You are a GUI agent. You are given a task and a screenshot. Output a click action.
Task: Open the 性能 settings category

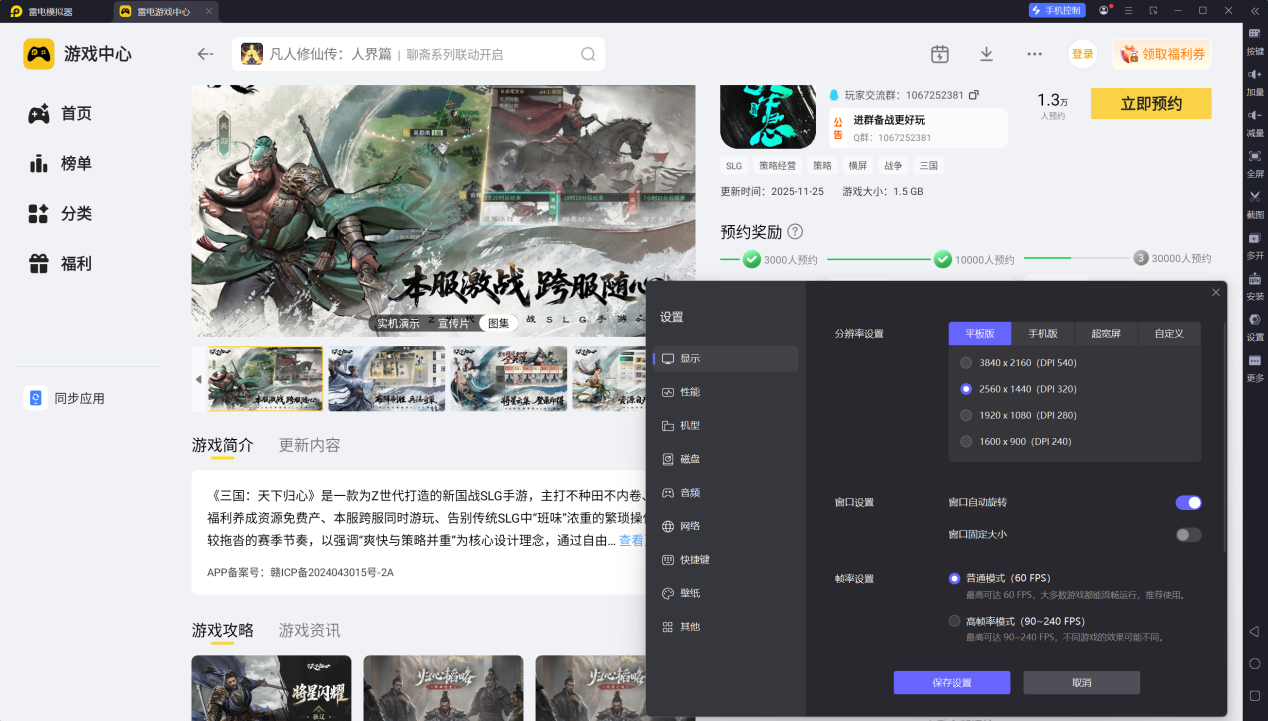(x=690, y=392)
